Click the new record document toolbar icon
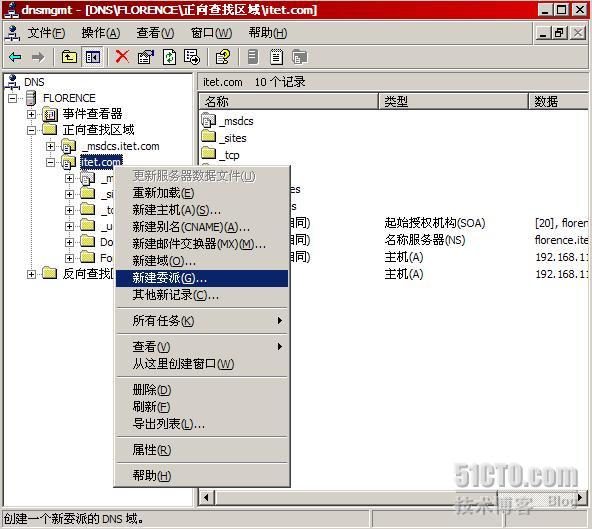 click(x=276, y=57)
